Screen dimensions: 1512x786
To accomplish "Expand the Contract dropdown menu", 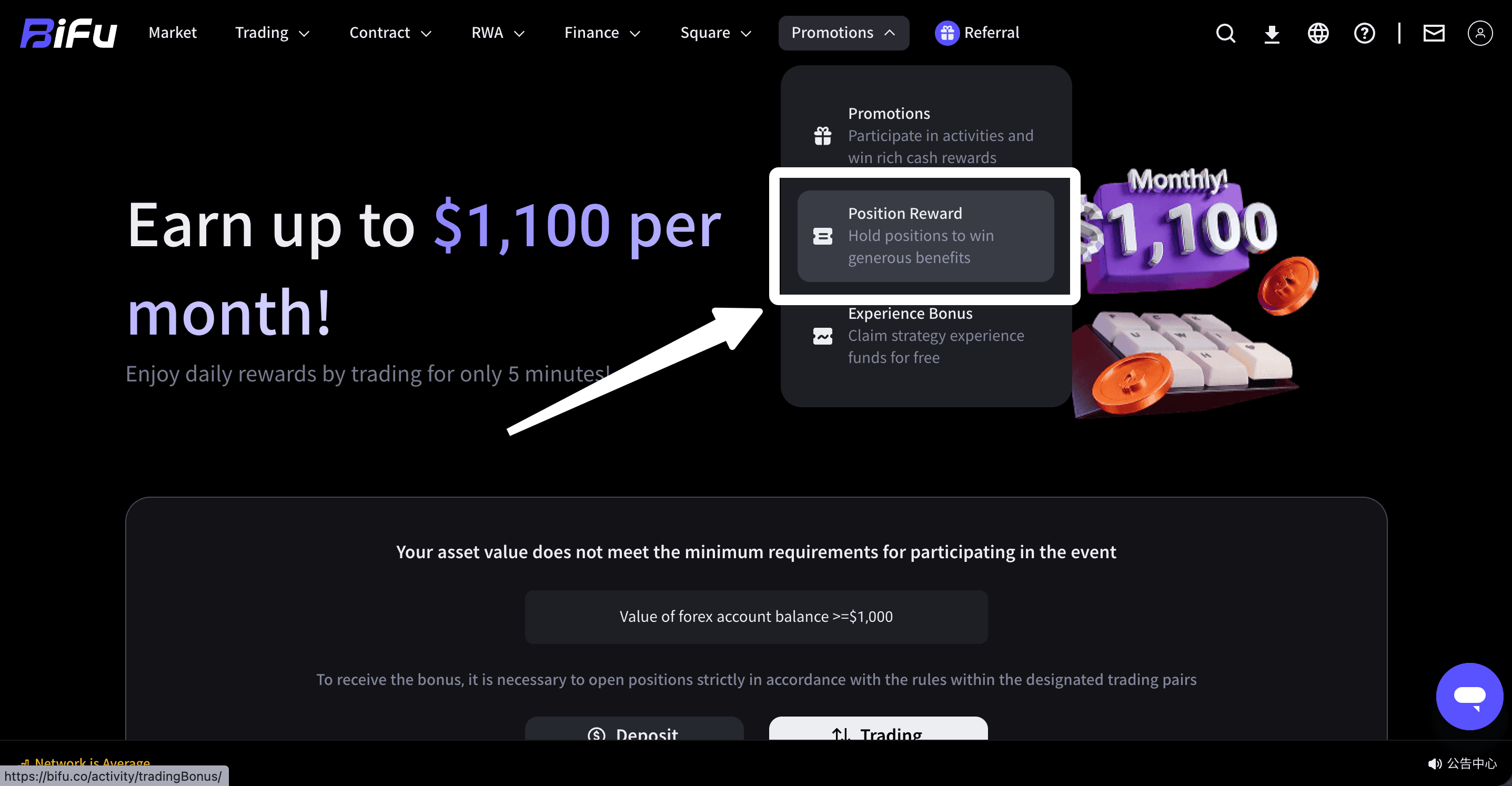I will (x=390, y=33).
